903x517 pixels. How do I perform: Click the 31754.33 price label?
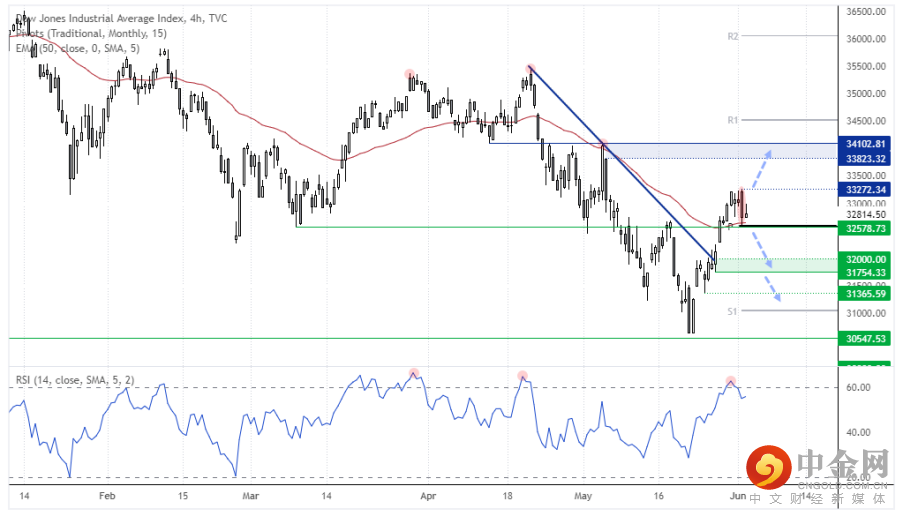(865, 272)
